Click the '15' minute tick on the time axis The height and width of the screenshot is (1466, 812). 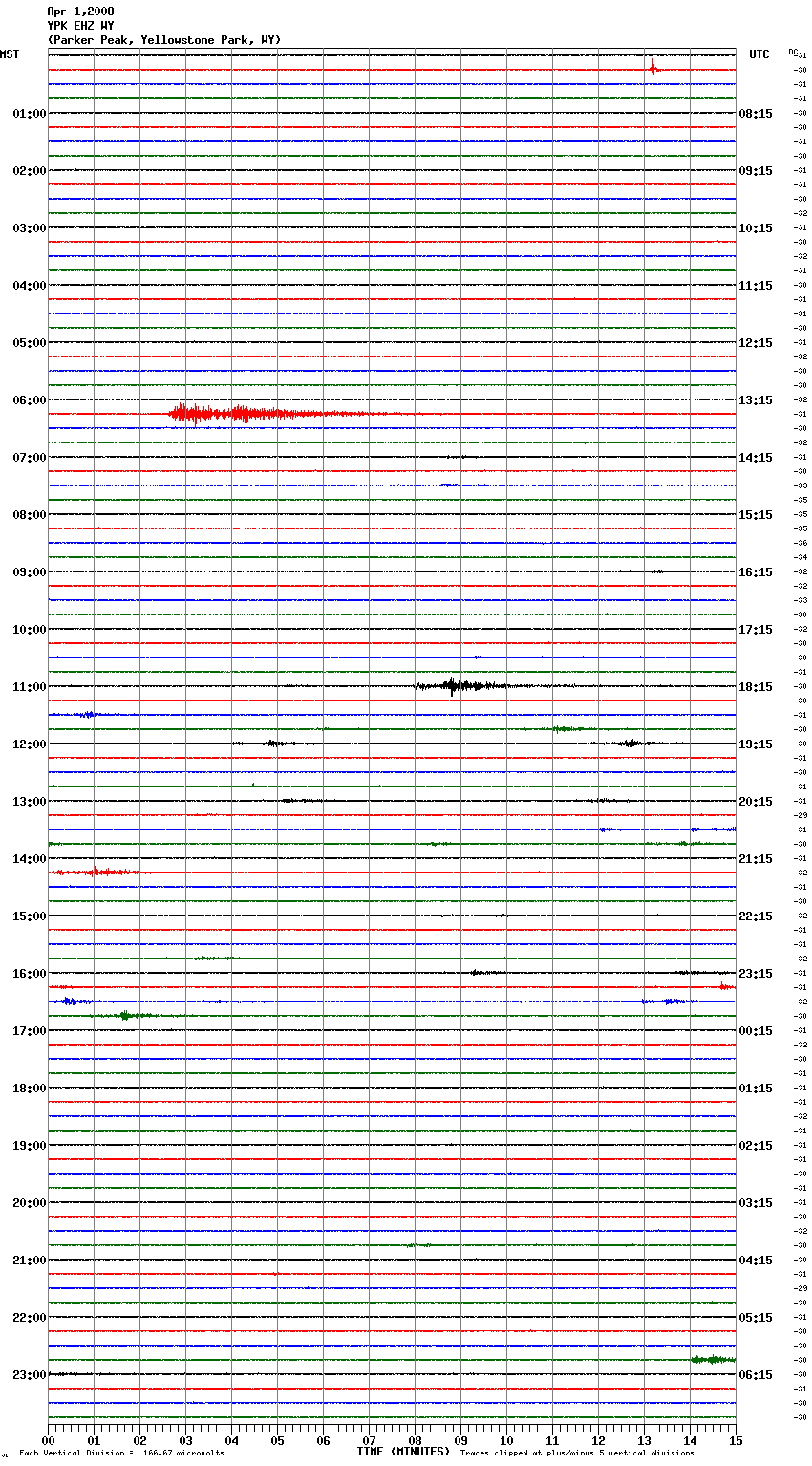tap(736, 1440)
